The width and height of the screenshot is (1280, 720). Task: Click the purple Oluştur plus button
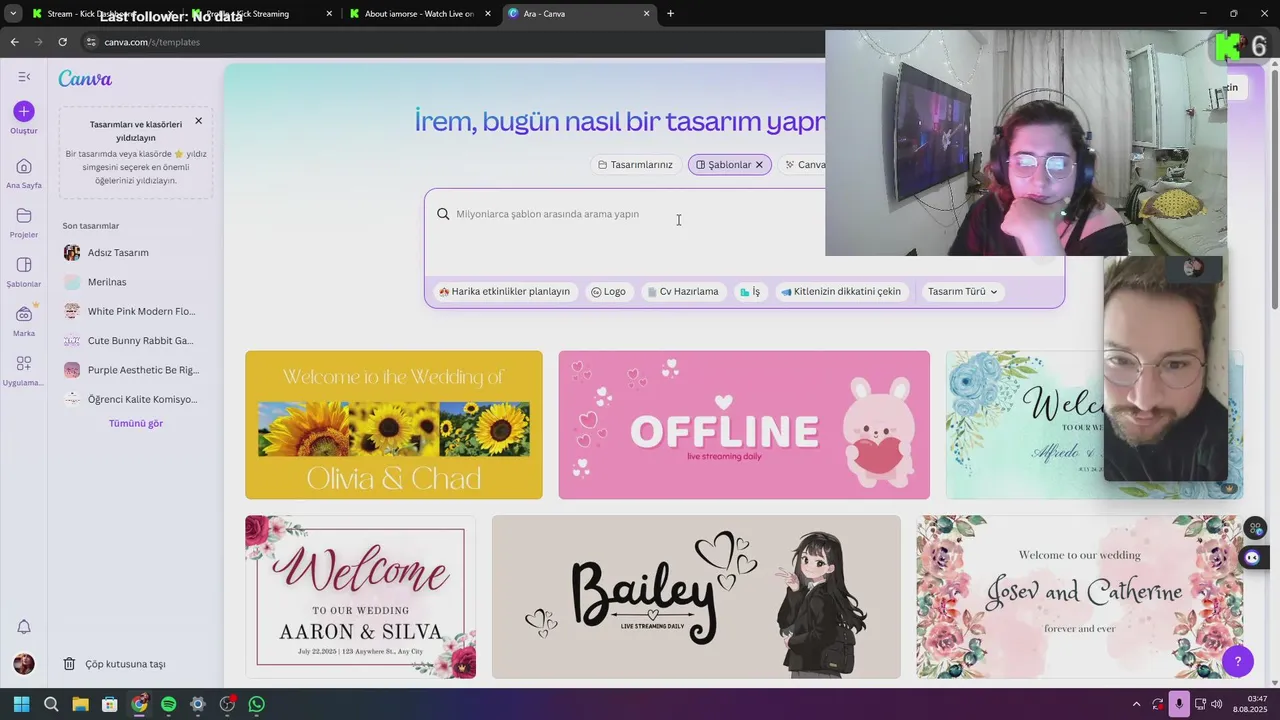pyautogui.click(x=24, y=111)
